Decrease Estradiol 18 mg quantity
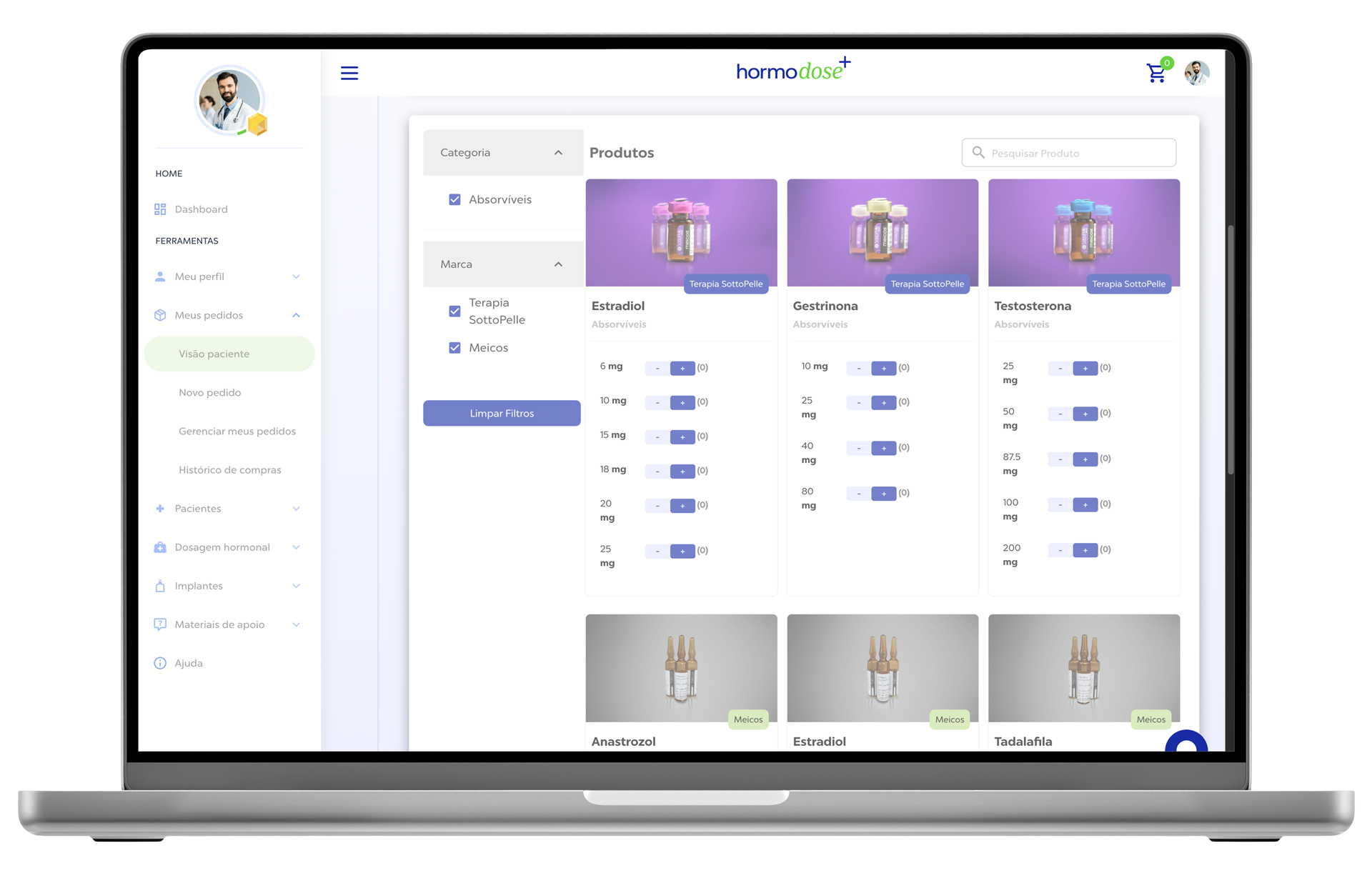 (657, 471)
